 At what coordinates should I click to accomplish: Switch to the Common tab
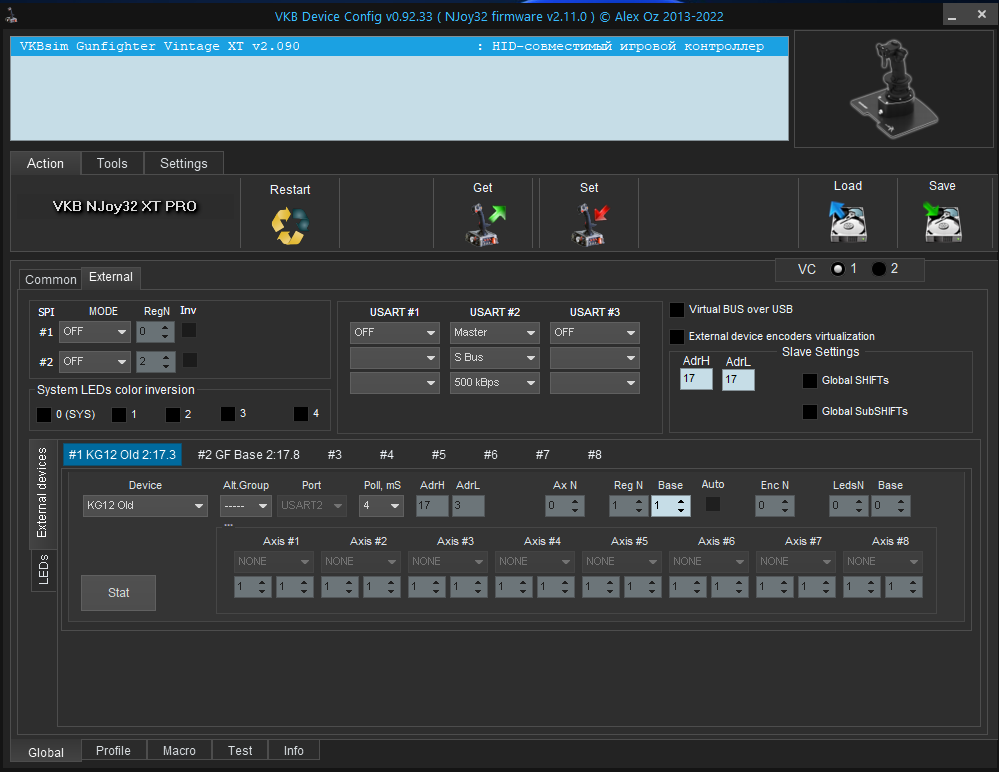click(x=50, y=280)
